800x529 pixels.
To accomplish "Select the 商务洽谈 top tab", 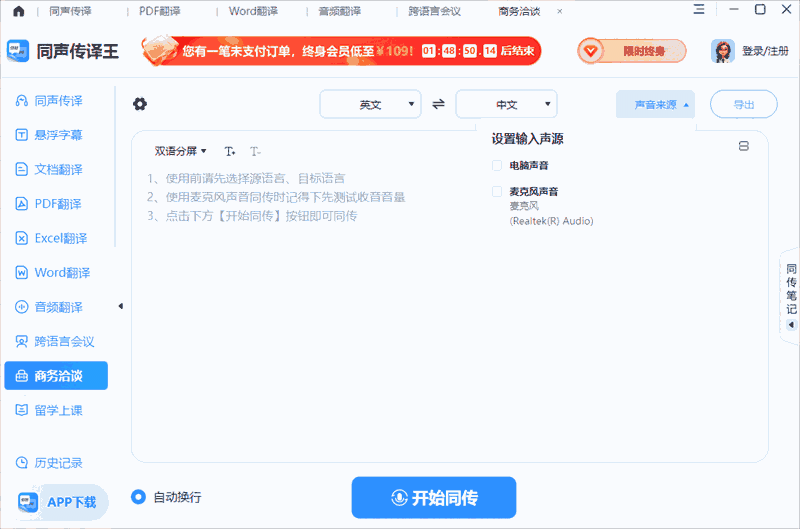I will [x=519, y=11].
